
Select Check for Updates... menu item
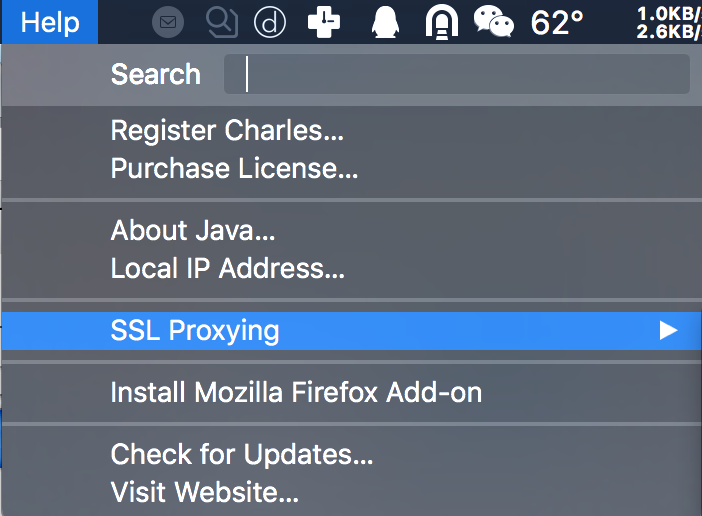coord(242,454)
